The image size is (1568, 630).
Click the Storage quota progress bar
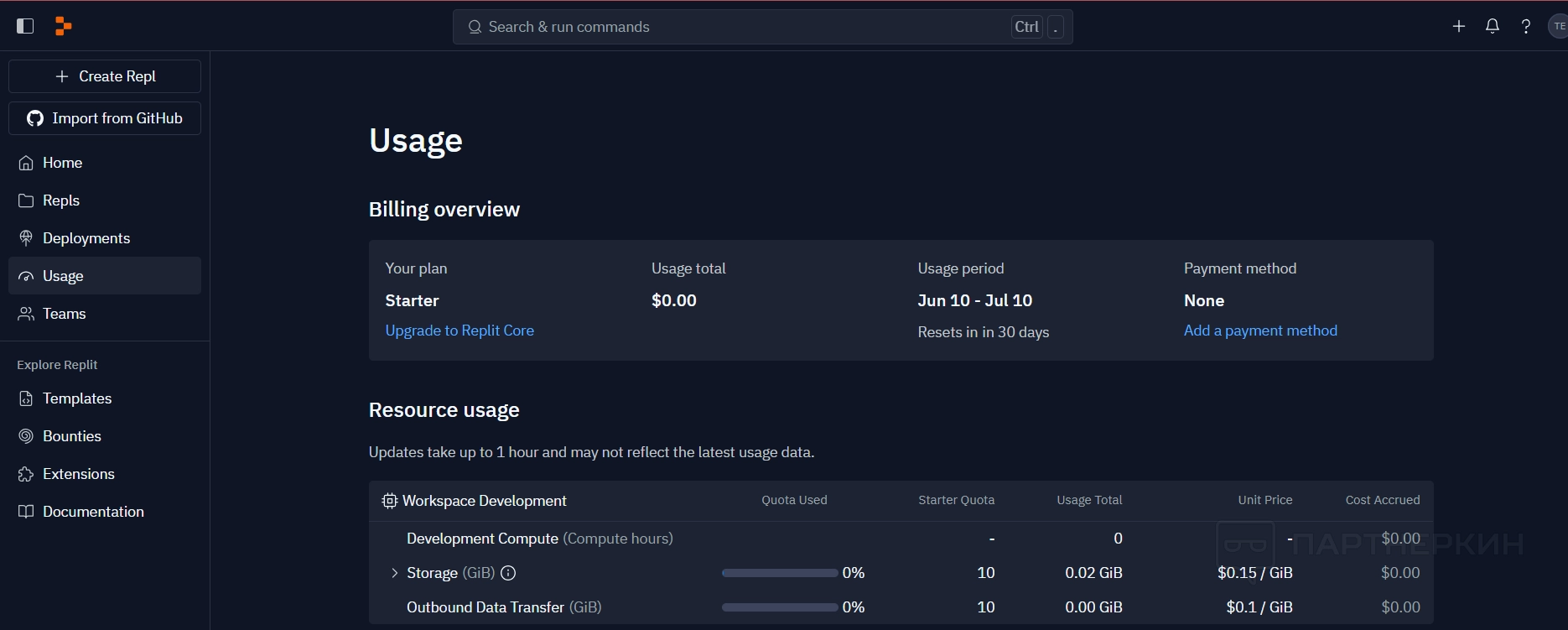(780, 573)
